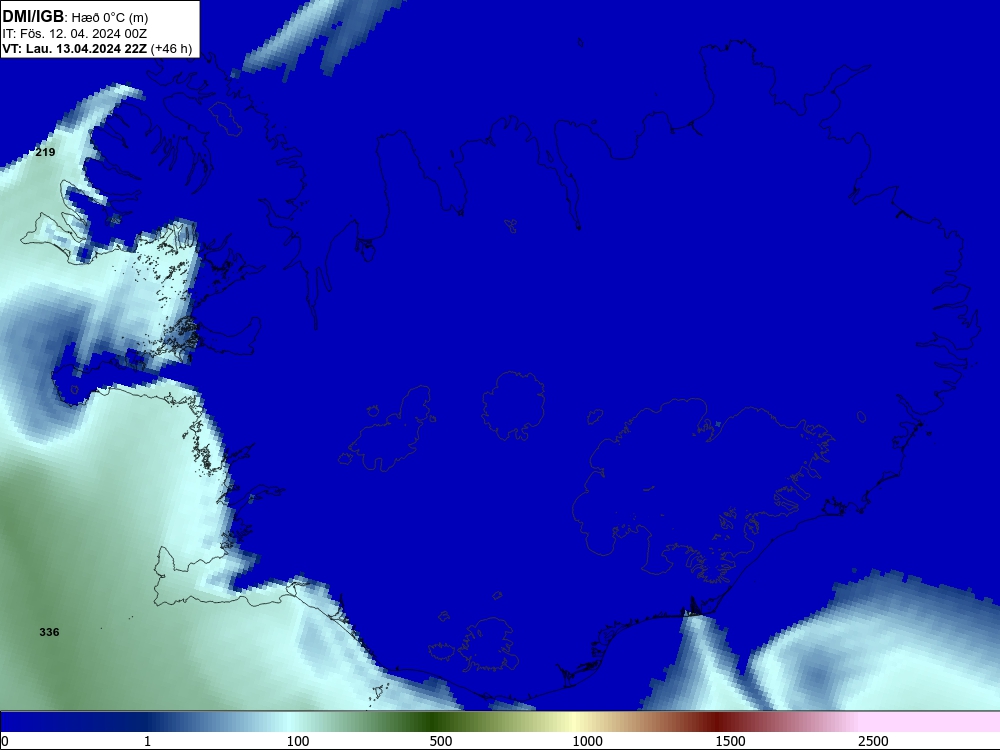
Task: Click the 1500 label on the color scale
Action: click(x=730, y=741)
